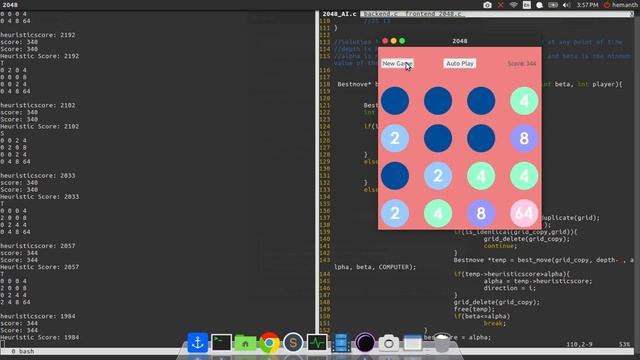Click terminal line 'heuristicscore: 2192'
Screen dimensions: 640x360
[x=38, y=35]
